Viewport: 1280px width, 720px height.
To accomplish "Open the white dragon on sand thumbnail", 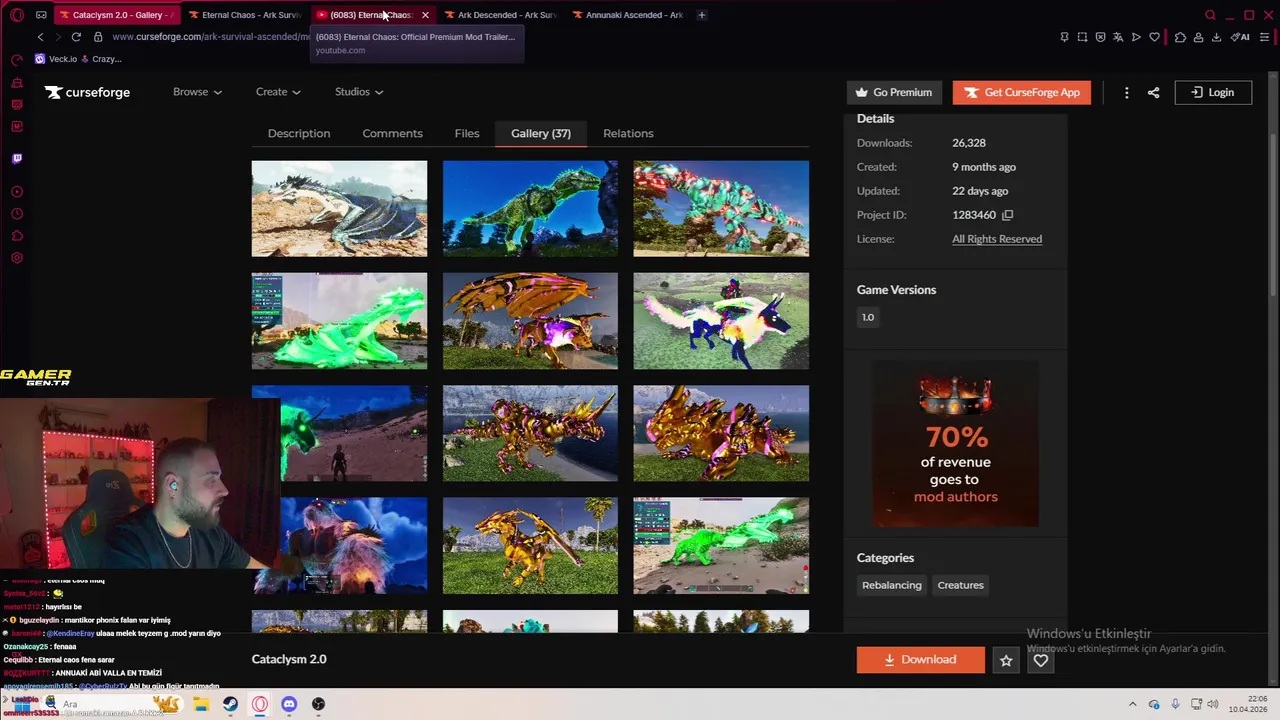I will click(x=339, y=209).
